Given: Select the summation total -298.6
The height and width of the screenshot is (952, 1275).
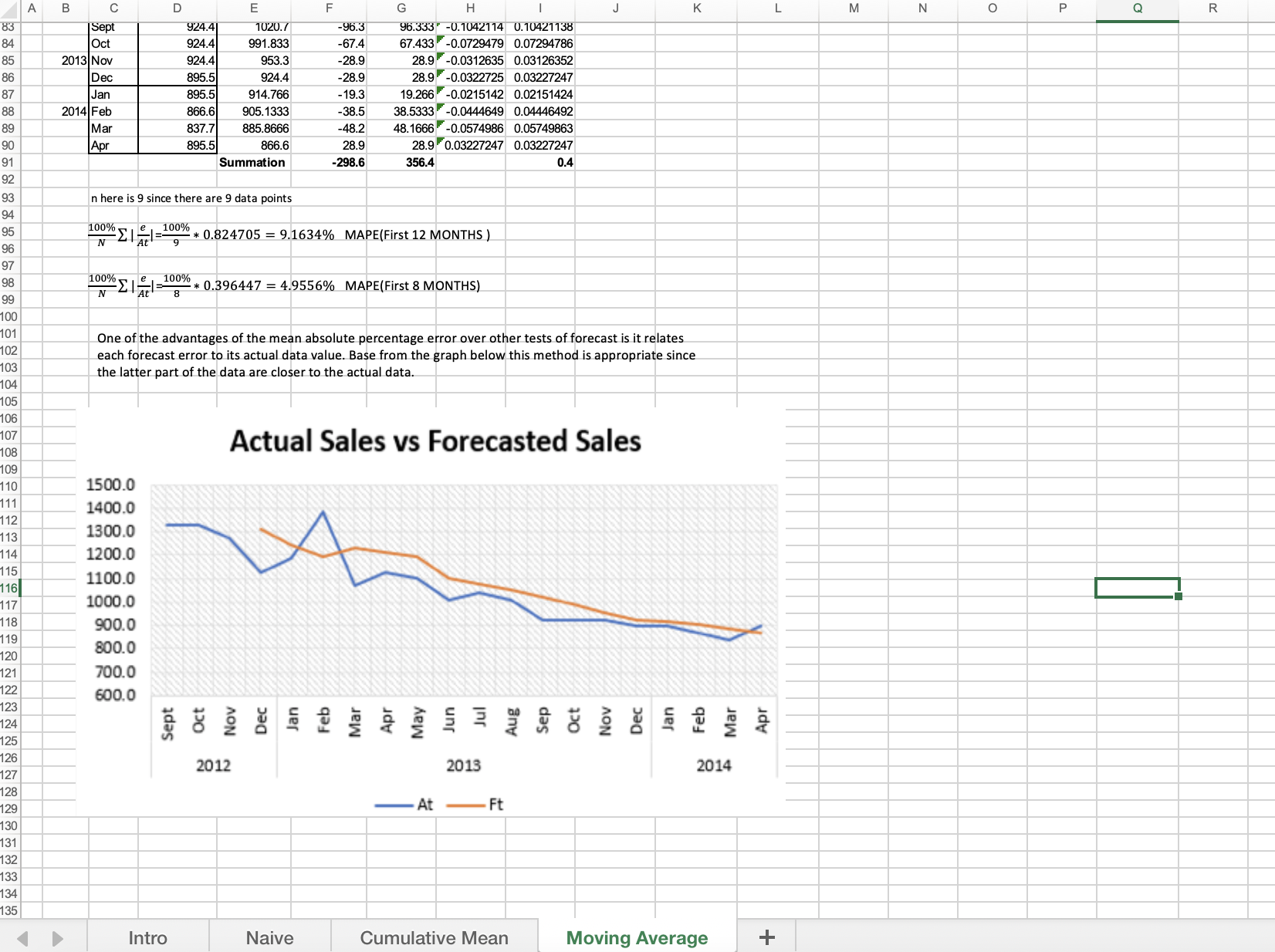Looking at the screenshot, I should (330, 162).
